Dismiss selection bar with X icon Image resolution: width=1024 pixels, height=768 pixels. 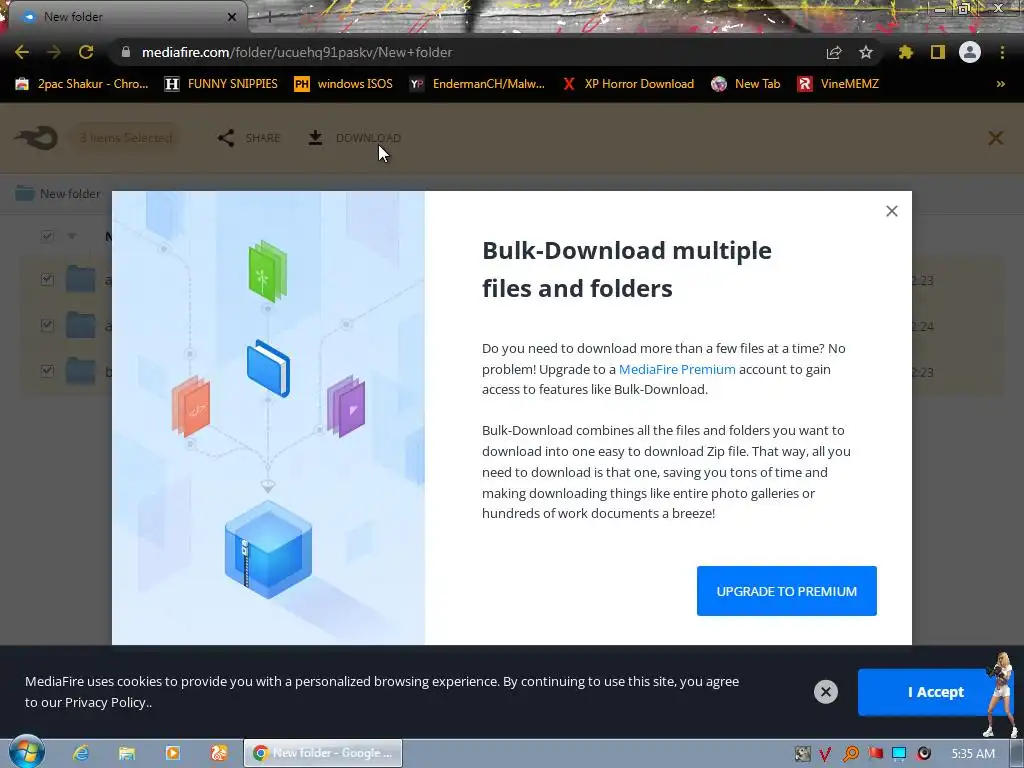(x=995, y=138)
